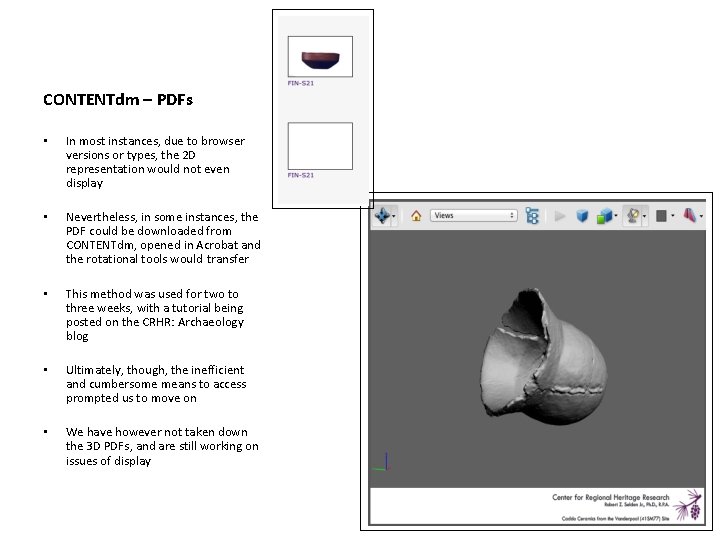Select the 3D Rotate navigation tool
This screenshot has width=720, height=540.
(382, 215)
